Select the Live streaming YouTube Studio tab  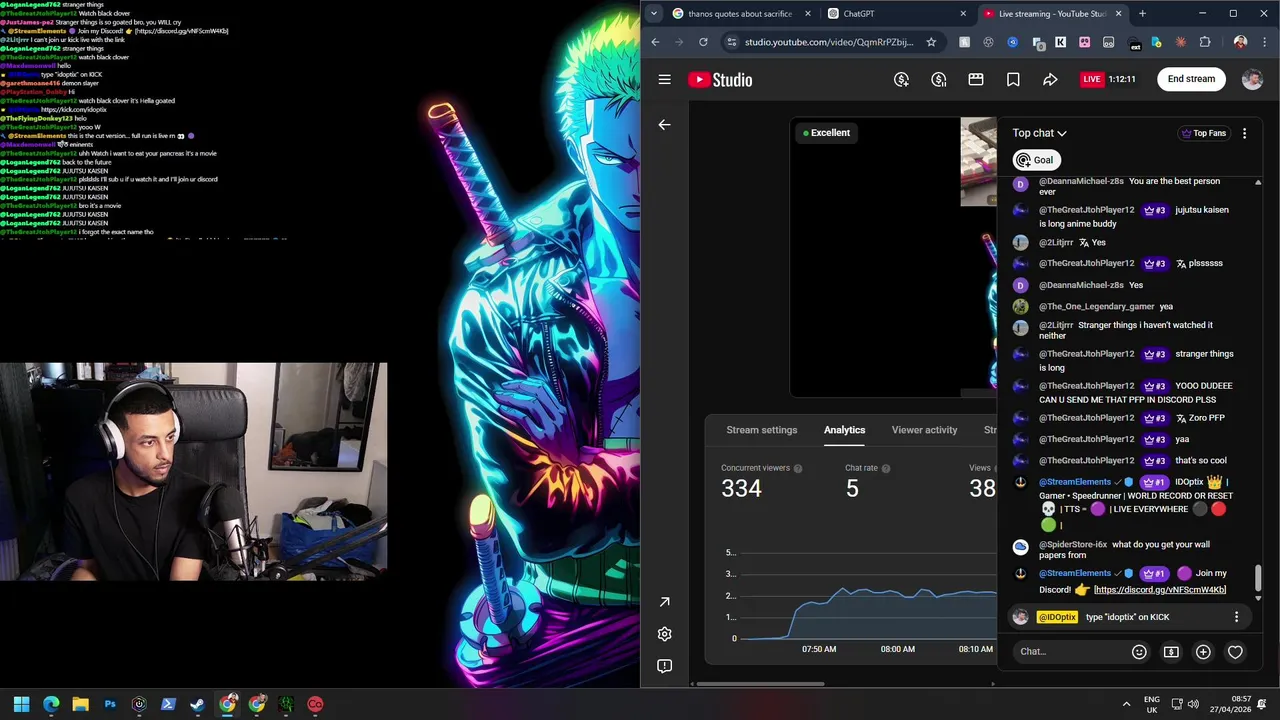coord(1052,14)
